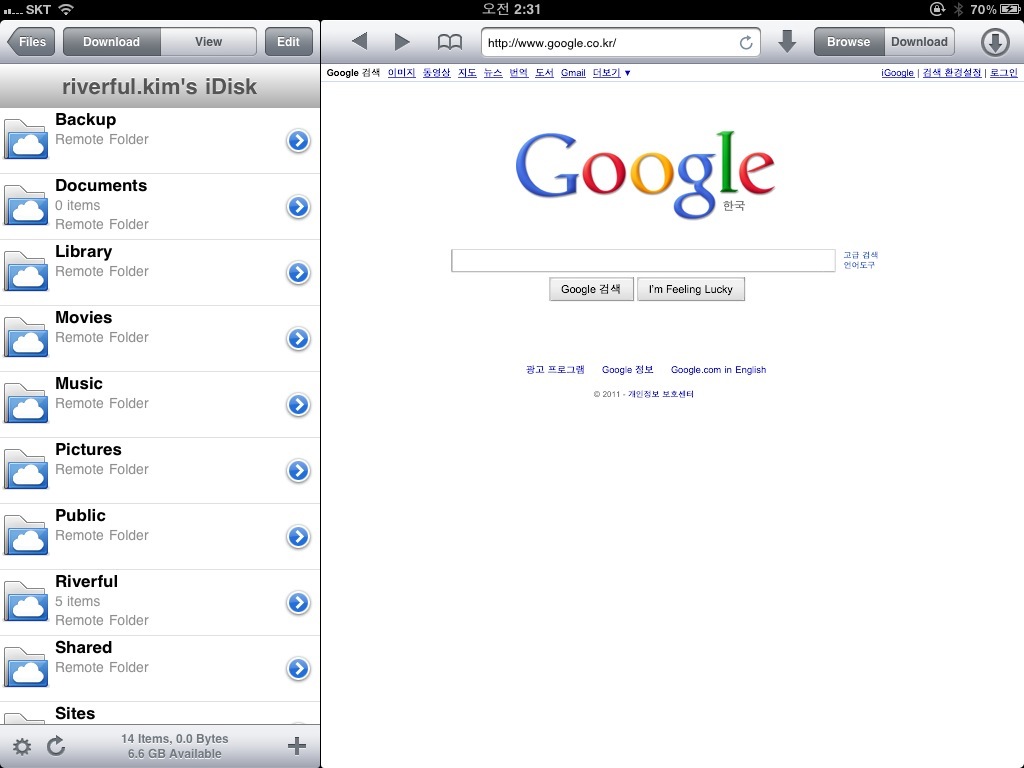Add new item with plus icon

(296, 746)
